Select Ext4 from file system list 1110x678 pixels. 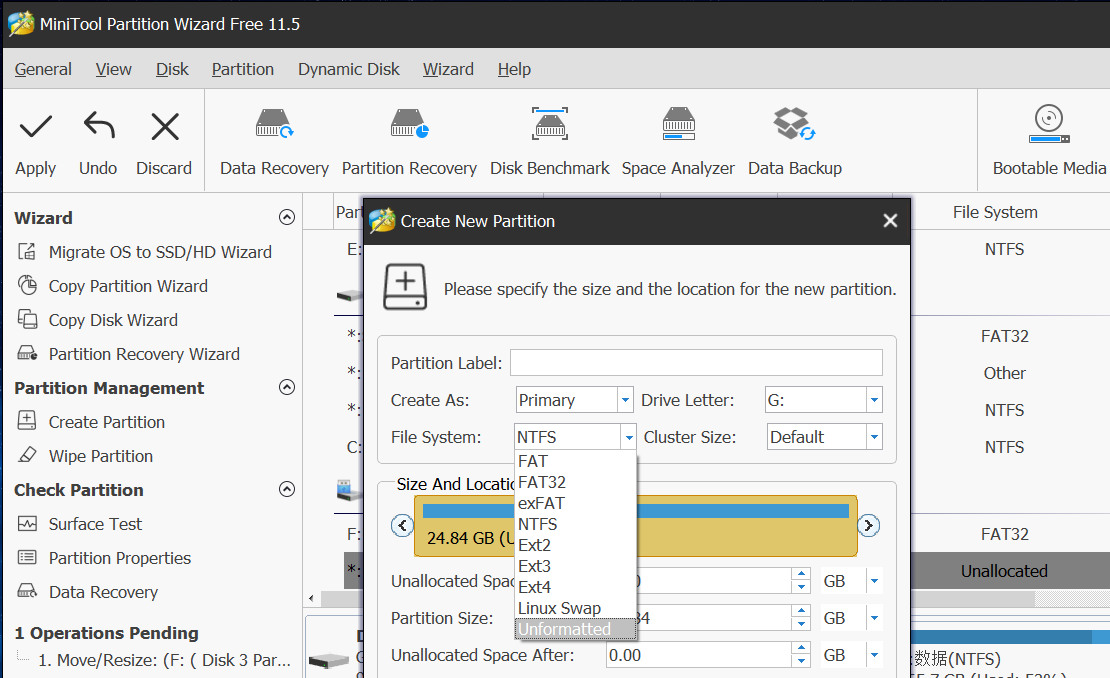click(535, 587)
